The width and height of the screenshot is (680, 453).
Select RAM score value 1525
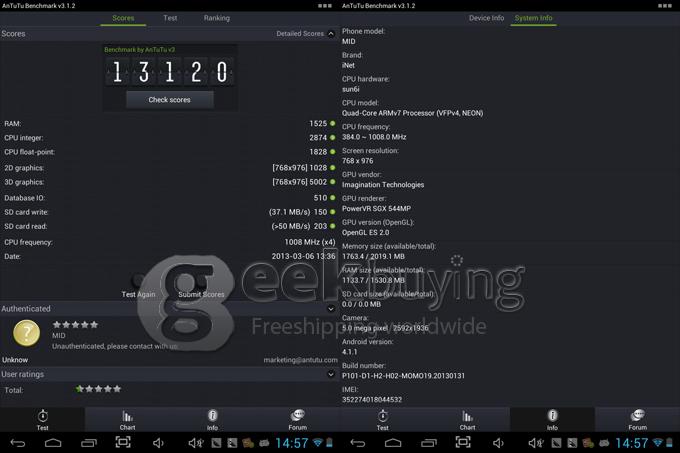[x=318, y=124]
